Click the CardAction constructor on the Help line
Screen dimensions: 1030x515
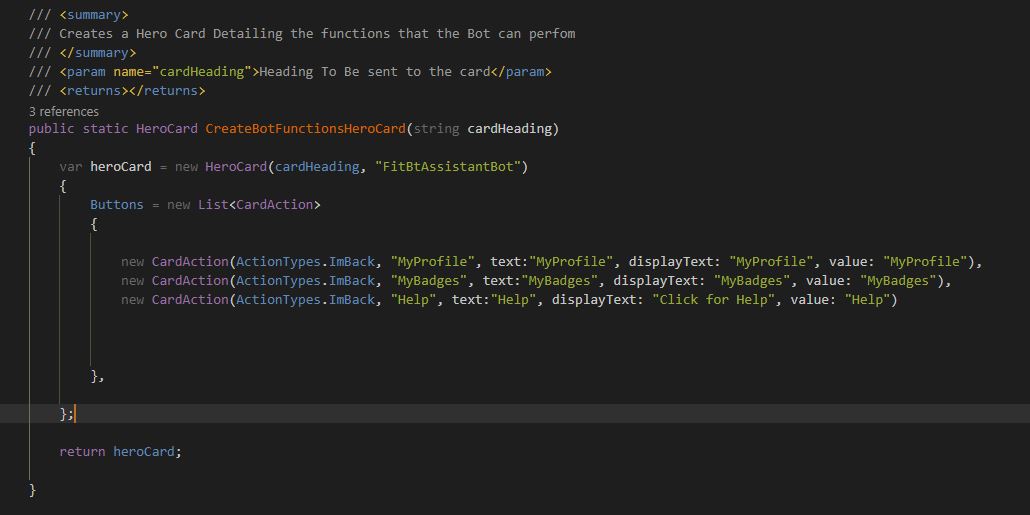pyautogui.click(x=190, y=300)
